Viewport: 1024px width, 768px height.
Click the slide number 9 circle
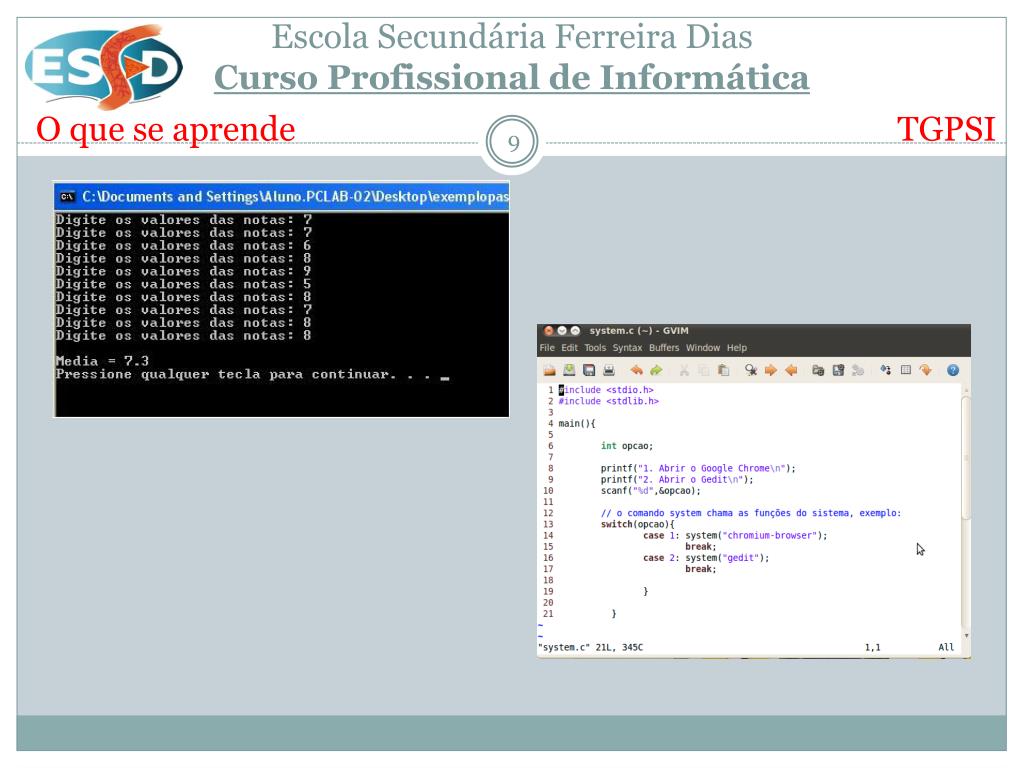point(513,142)
